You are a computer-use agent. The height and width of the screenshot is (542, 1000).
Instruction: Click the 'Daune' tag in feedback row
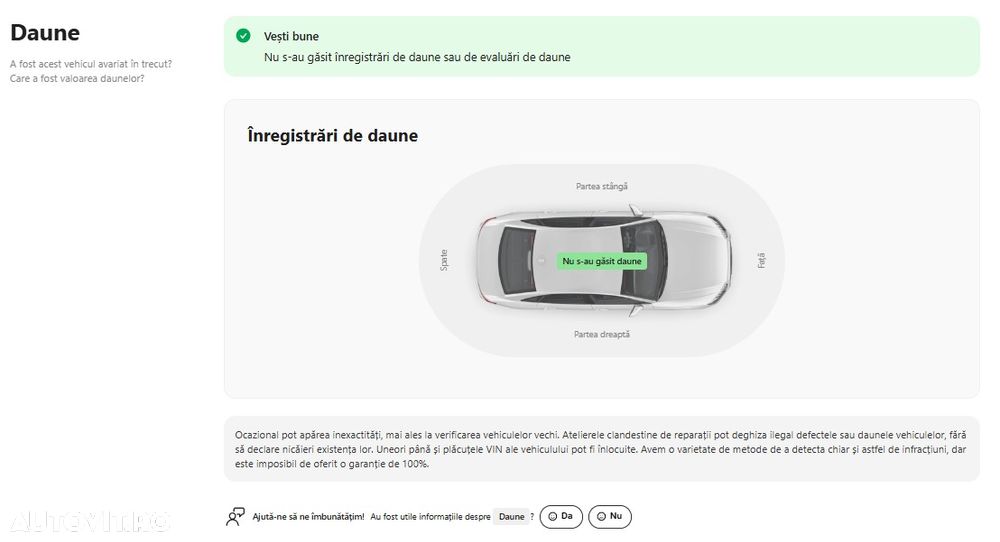point(511,517)
